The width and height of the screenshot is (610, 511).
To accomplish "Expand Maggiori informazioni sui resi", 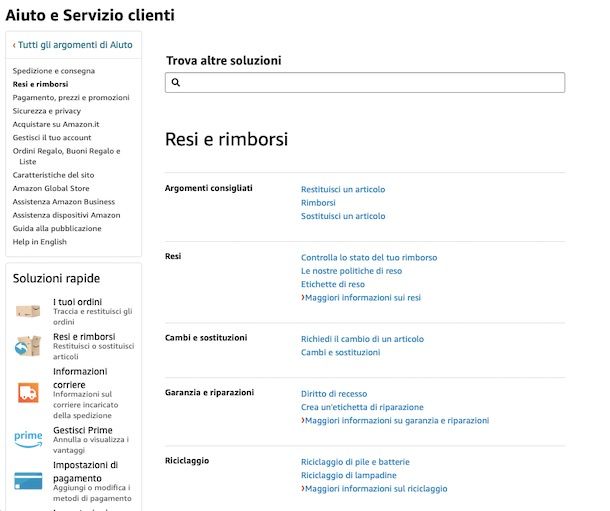I will pos(361,298).
